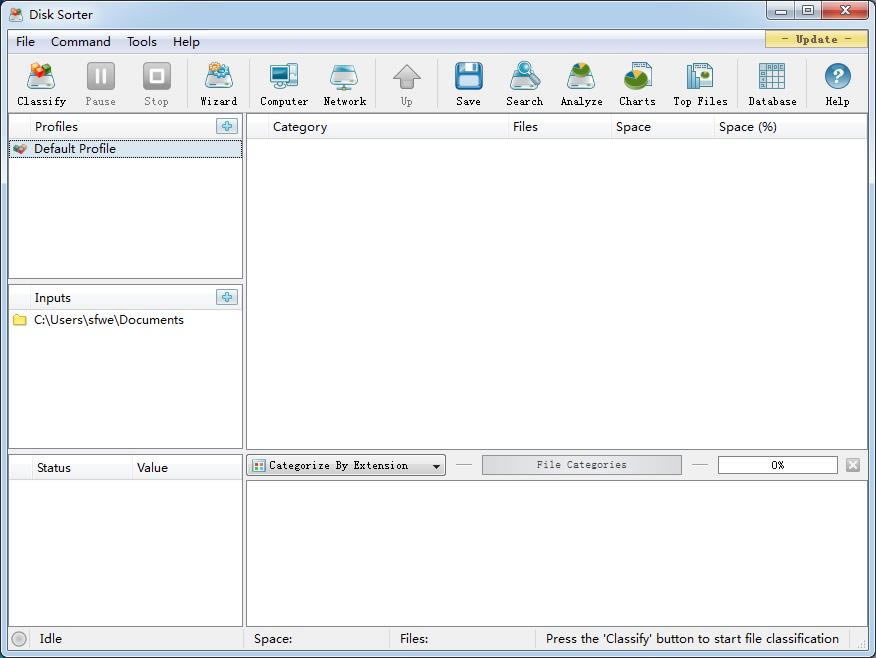Click the yellow Update button
This screenshot has height=658, width=876.
[816, 39]
